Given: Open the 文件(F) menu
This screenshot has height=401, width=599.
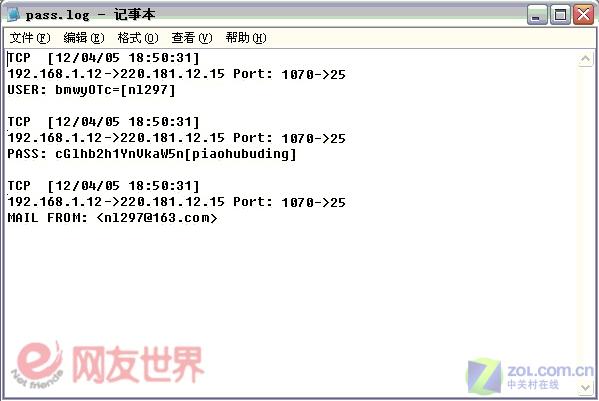Looking at the screenshot, I should [x=30, y=38].
